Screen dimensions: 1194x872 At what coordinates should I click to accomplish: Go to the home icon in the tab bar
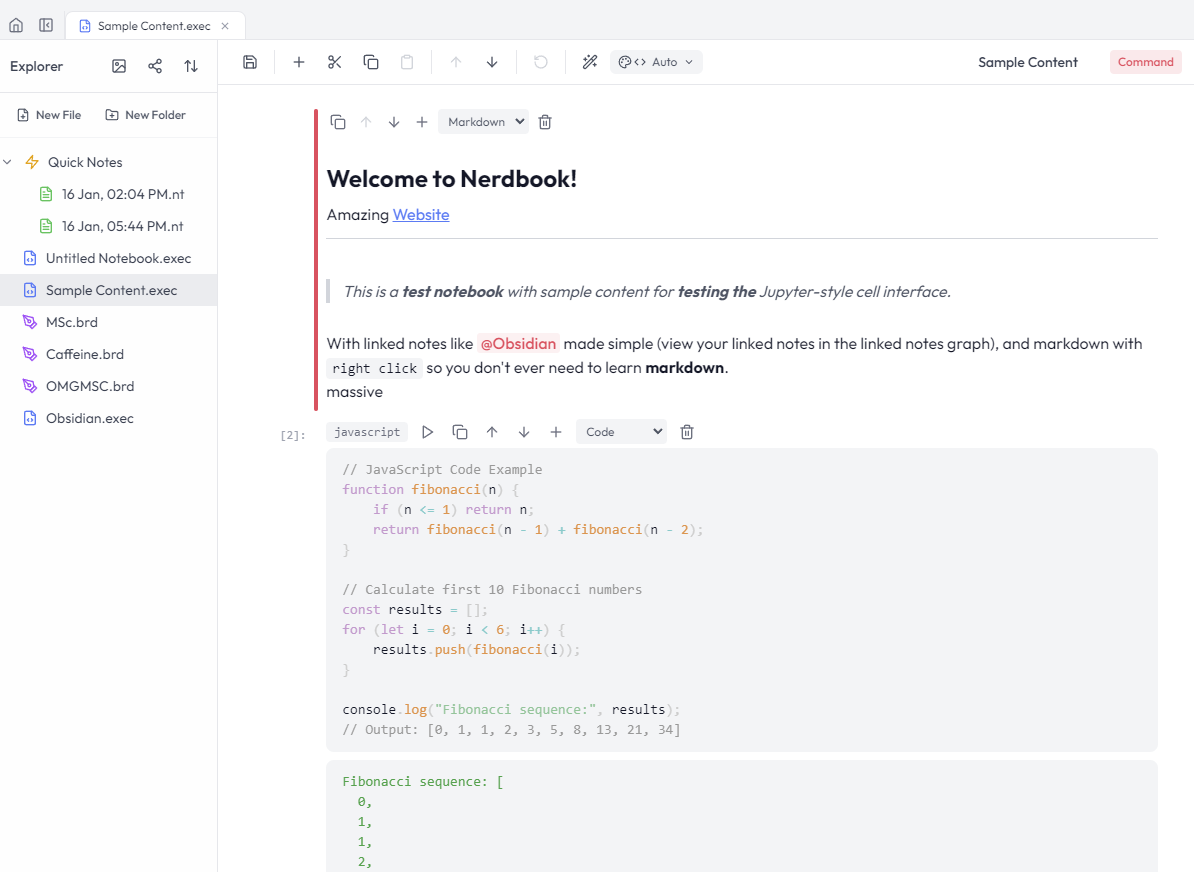point(16,25)
